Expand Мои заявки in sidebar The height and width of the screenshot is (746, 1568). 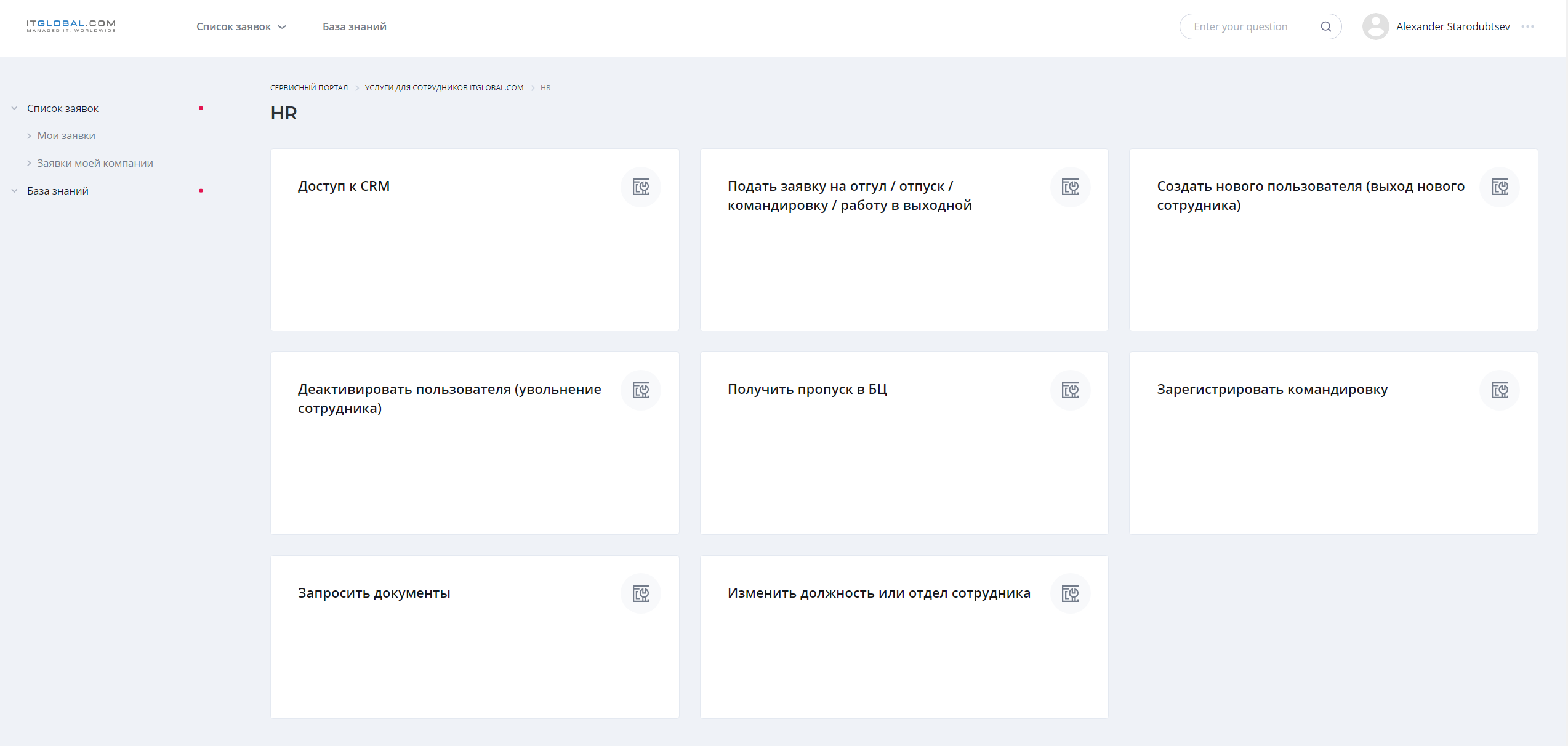click(x=29, y=136)
